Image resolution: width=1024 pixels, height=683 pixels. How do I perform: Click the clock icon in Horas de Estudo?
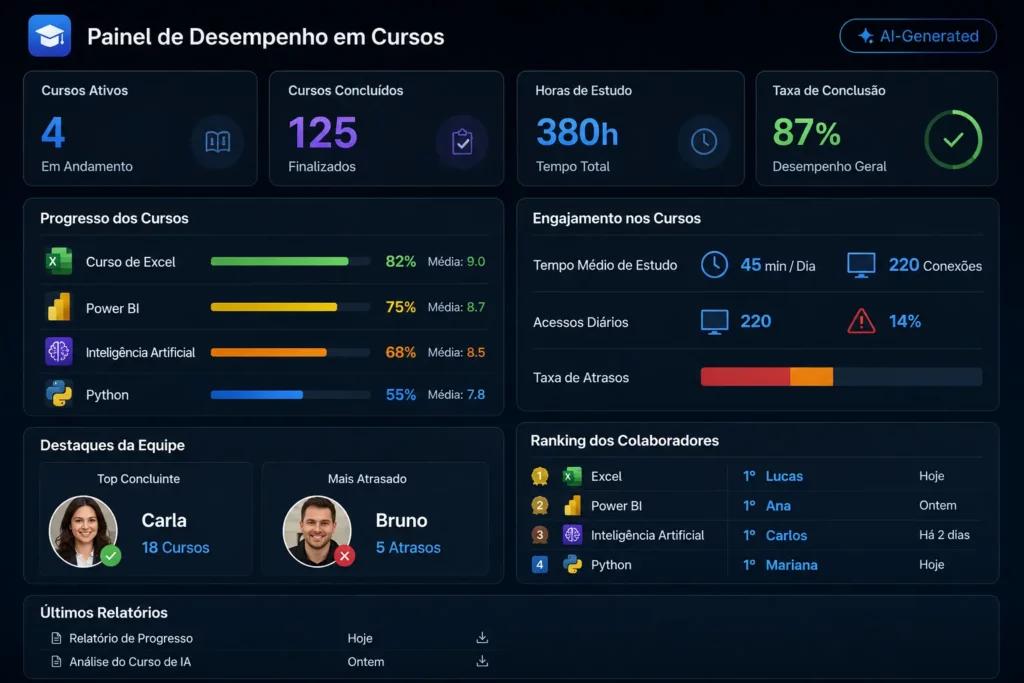pos(703,141)
